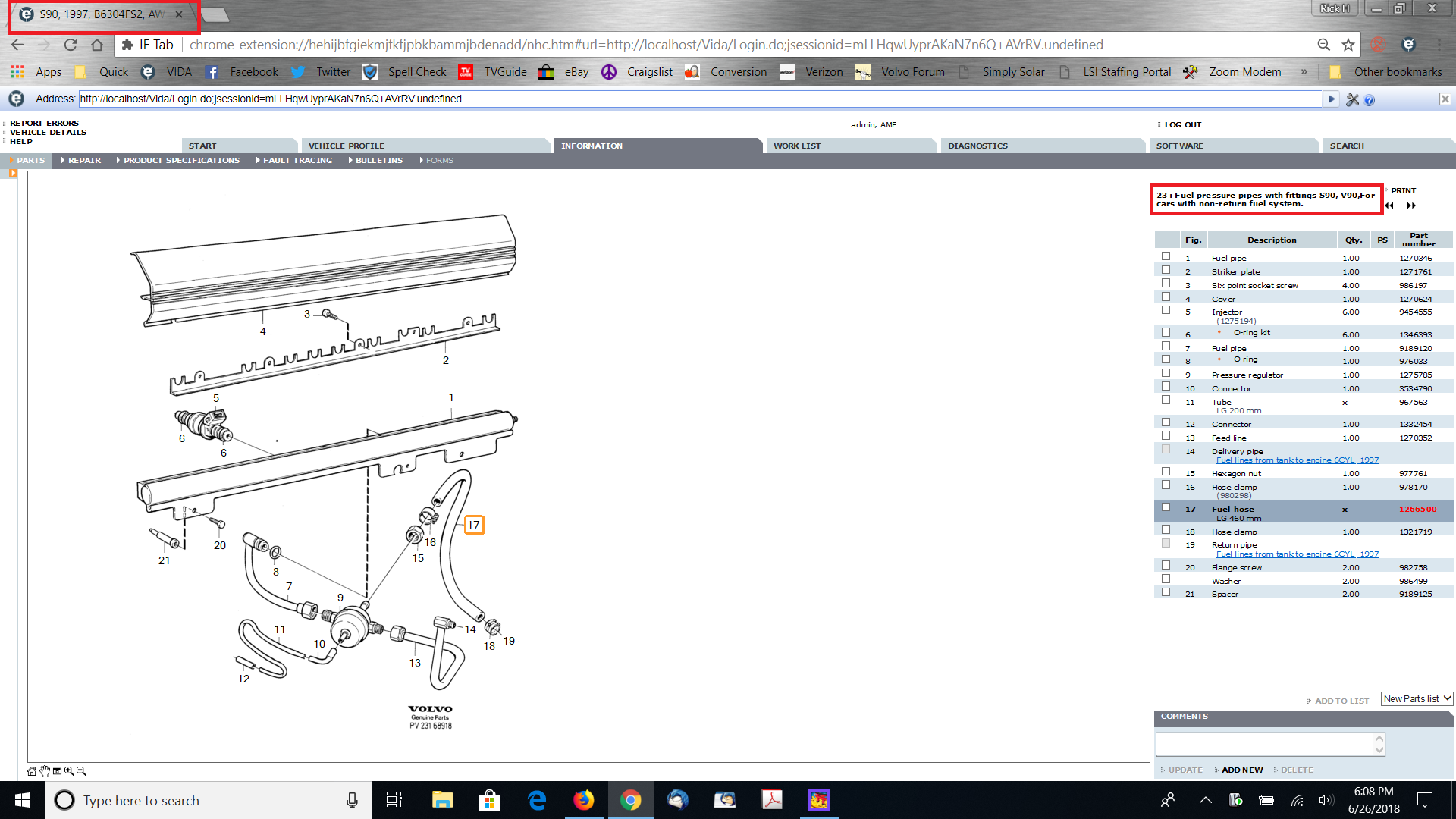The width and height of the screenshot is (1456, 819).
Task: Click the IE Tab blue help icon
Action: (x=1370, y=99)
